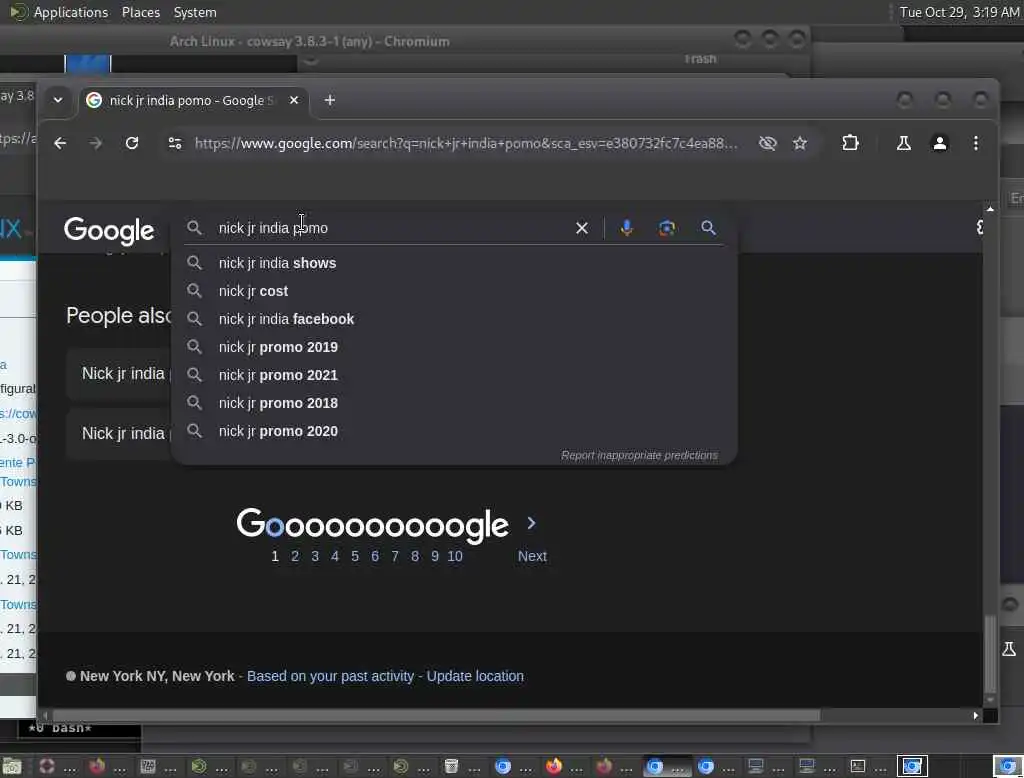Open the tab search dropdown arrow
Viewport: 1024px width, 778px height.
coord(57,100)
